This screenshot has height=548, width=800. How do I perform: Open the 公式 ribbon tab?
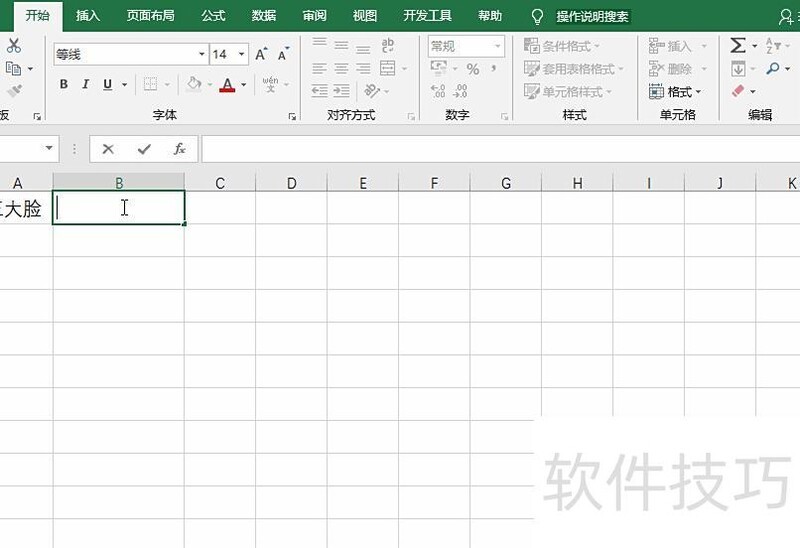coord(213,16)
